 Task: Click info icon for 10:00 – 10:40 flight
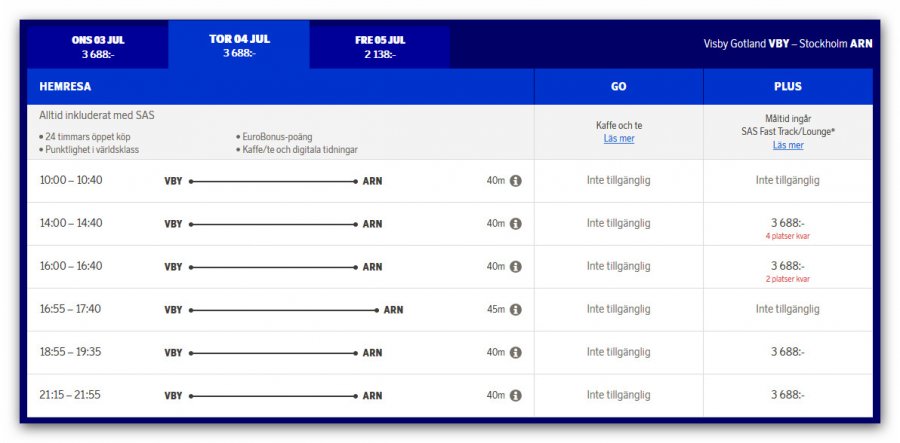point(516,181)
